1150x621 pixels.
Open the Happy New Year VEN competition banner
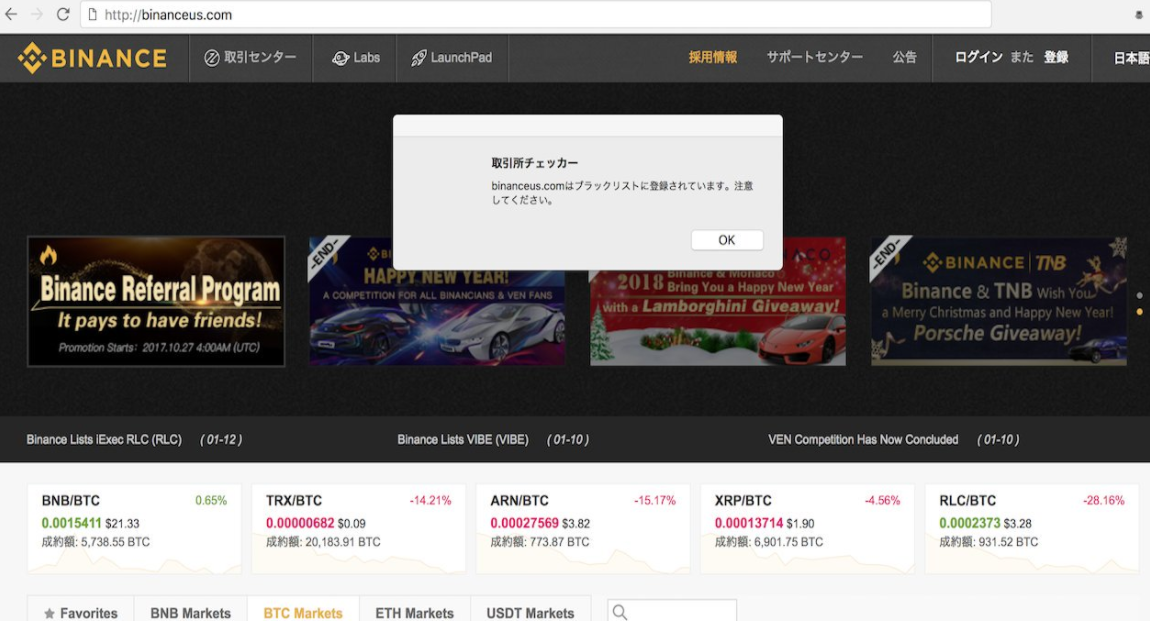coord(437,317)
